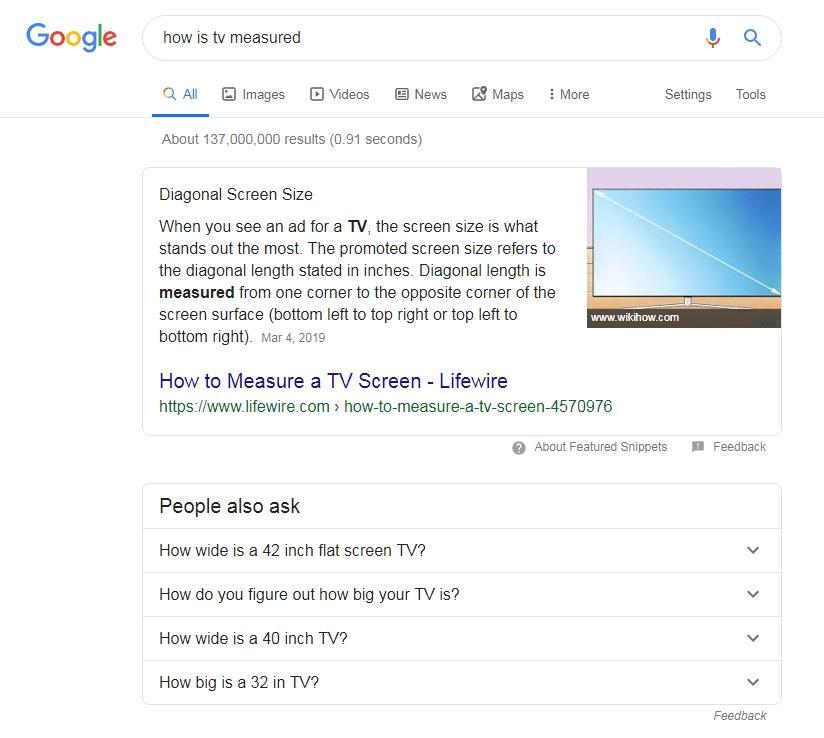The width and height of the screenshot is (824, 738).
Task: Click into the search box text
Action: (x=232, y=38)
